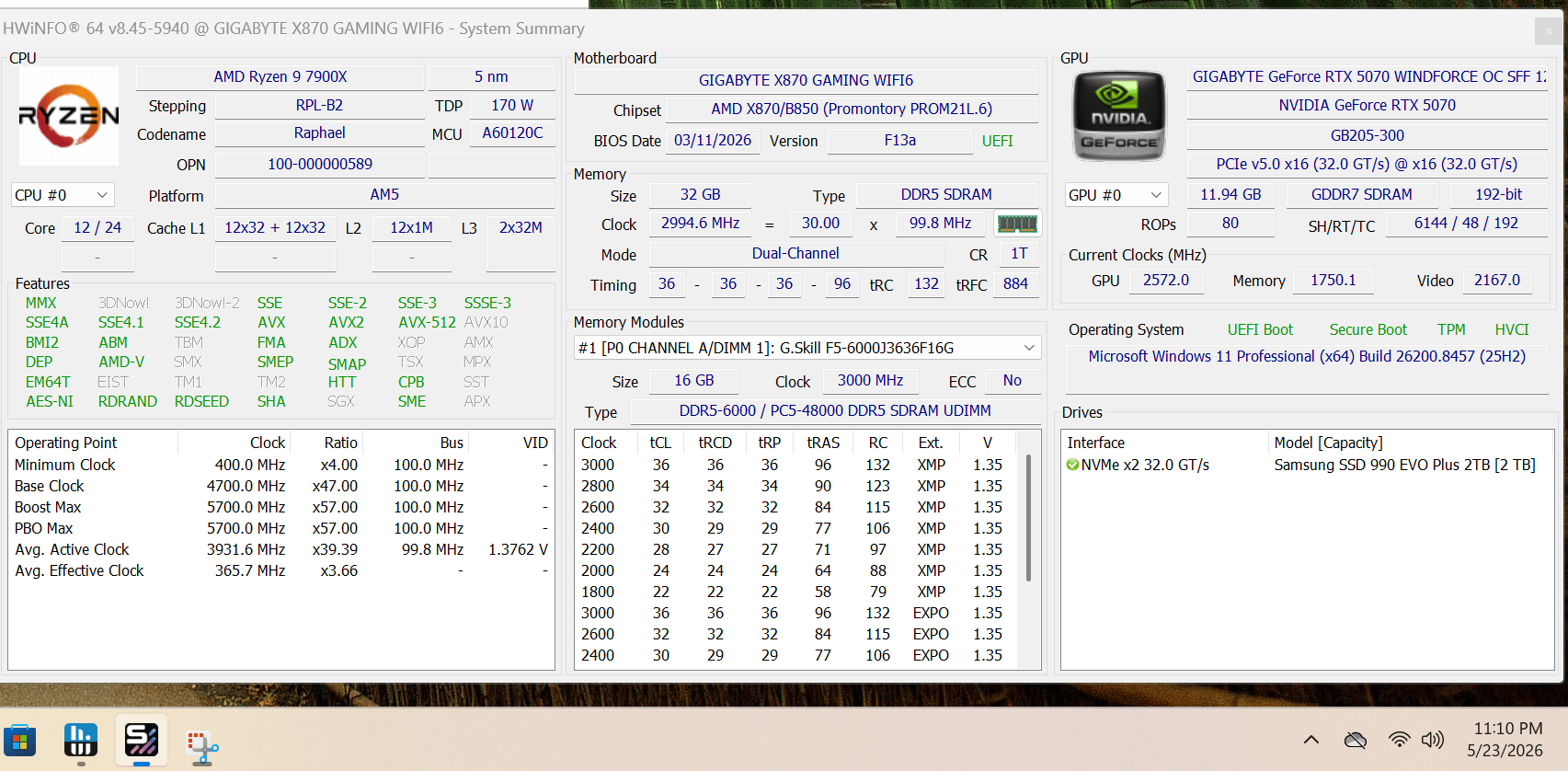Click the DDR5-6000 / PC5-48000 module type field

point(835,411)
